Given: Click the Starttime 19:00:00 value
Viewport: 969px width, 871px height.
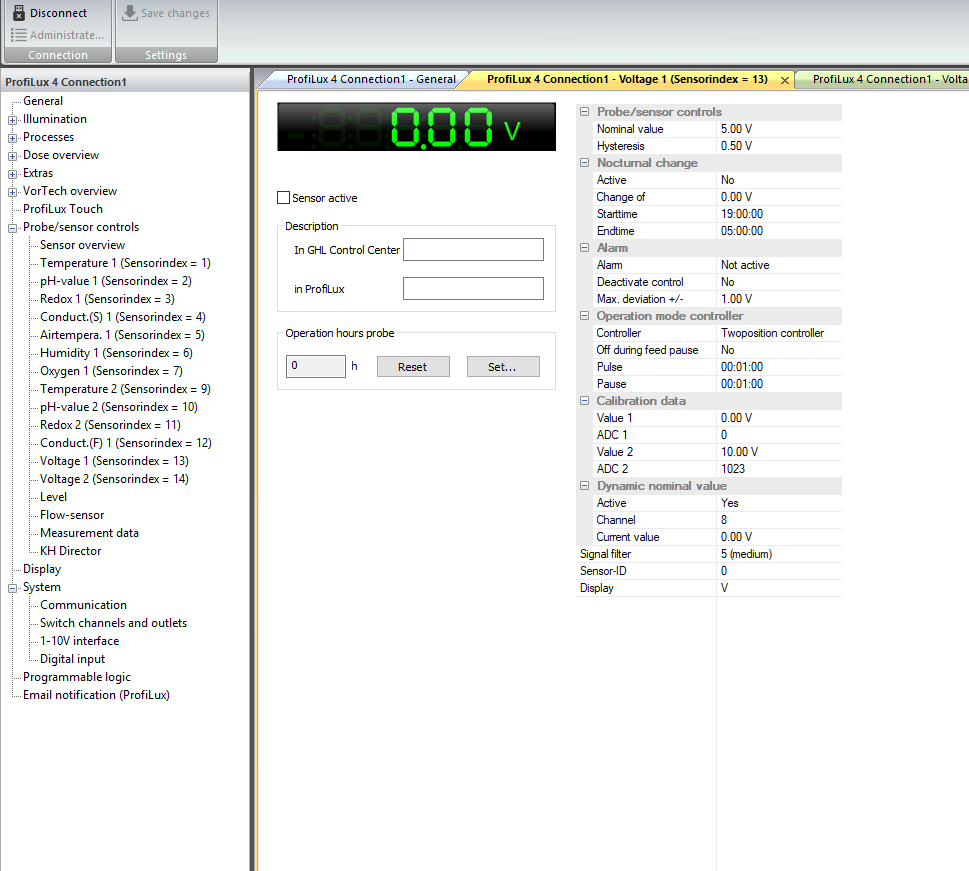Looking at the screenshot, I should [x=779, y=214].
